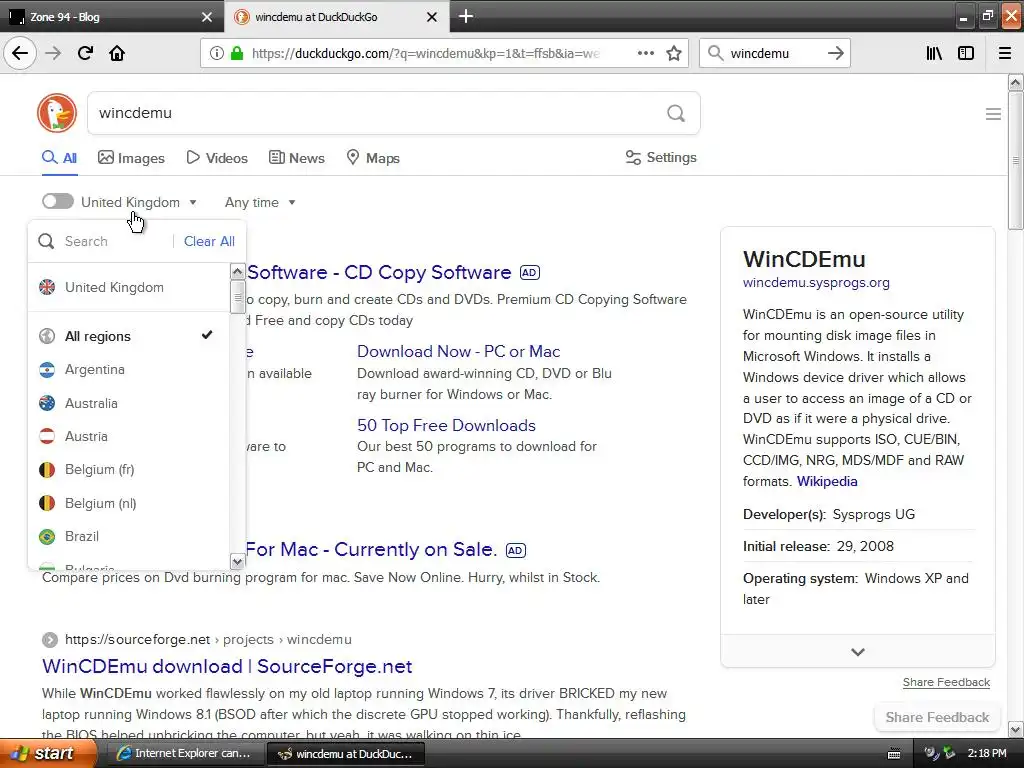This screenshot has height=768, width=1024.
Task: Open WinCDEmu download SourceForge.net result
Action: (227, 666)
